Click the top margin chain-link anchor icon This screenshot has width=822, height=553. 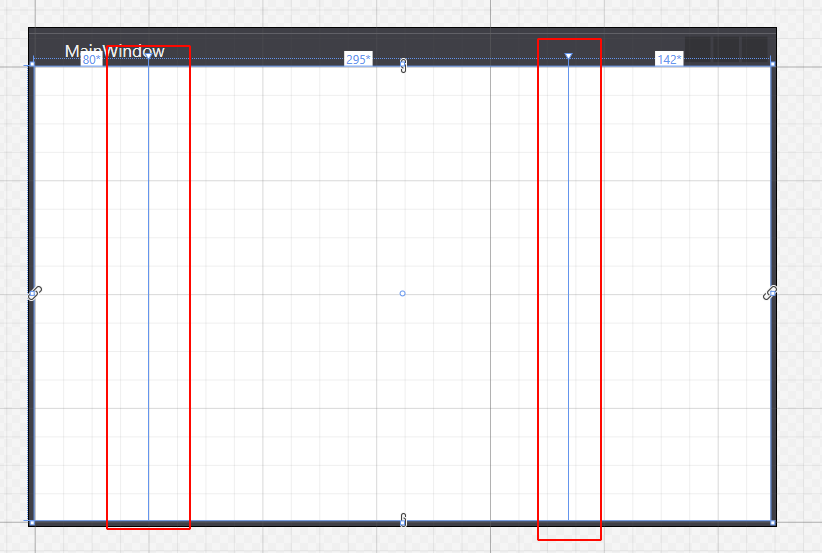(403, 66)
